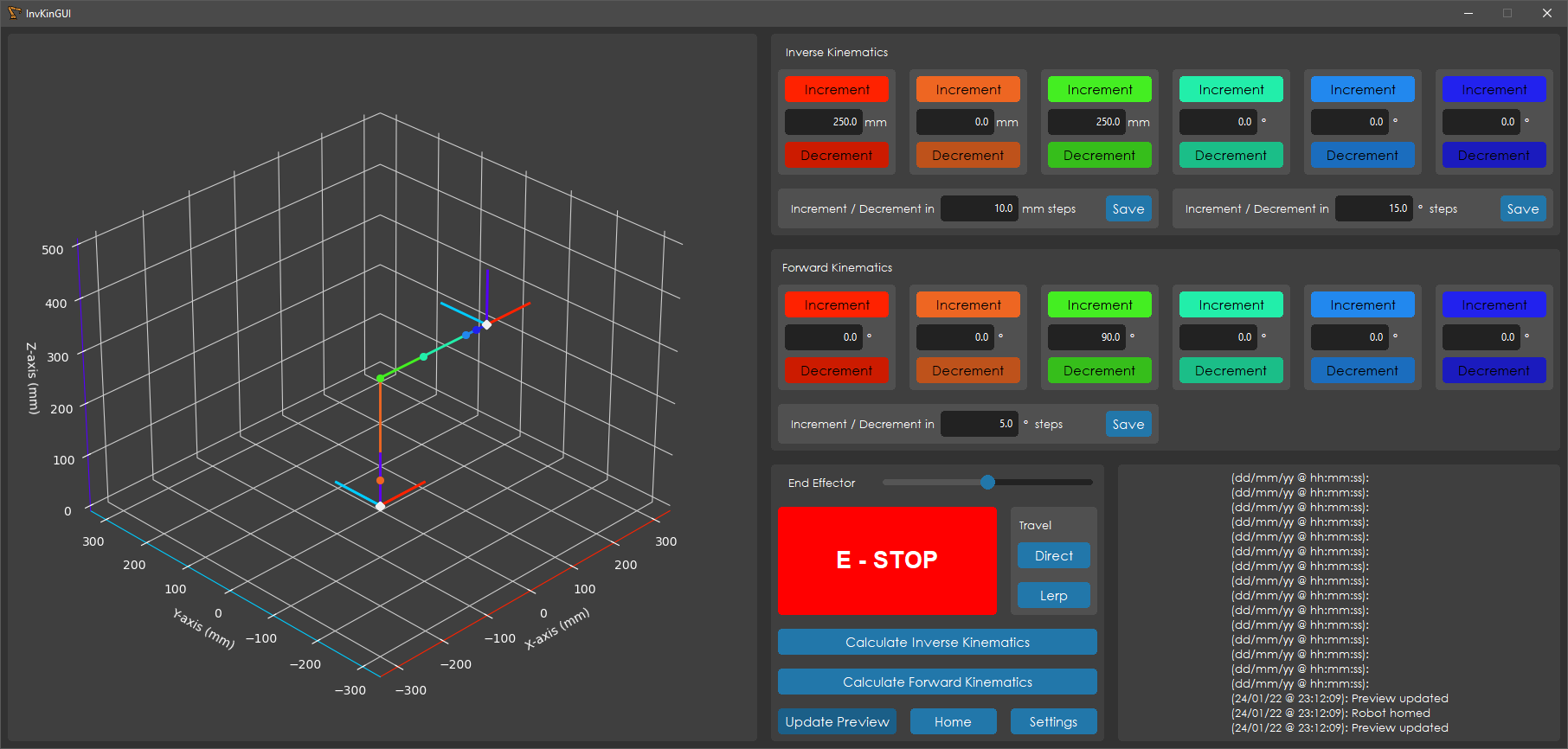Save the Forward Kinematics degree steps value
This screenshot has width=1568, height=749.
point(1128,425)
